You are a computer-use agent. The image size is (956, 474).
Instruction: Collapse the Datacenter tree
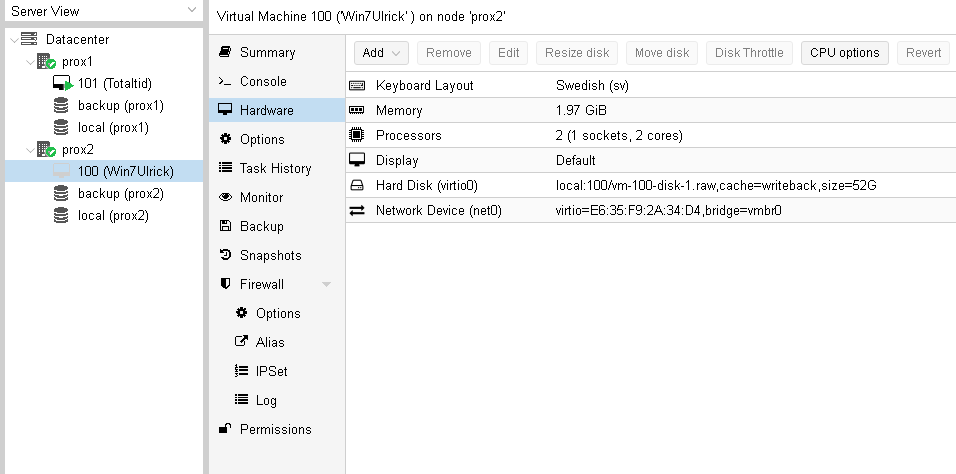[x=11, y=40]
